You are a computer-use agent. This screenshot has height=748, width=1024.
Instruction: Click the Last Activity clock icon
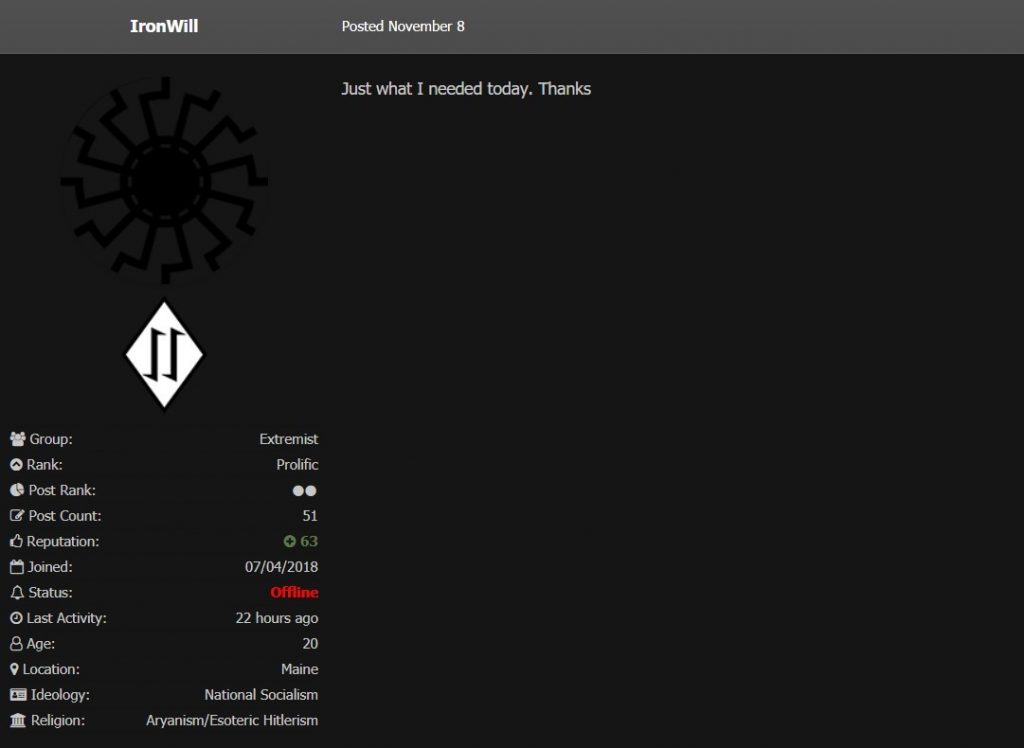point(16,618)
